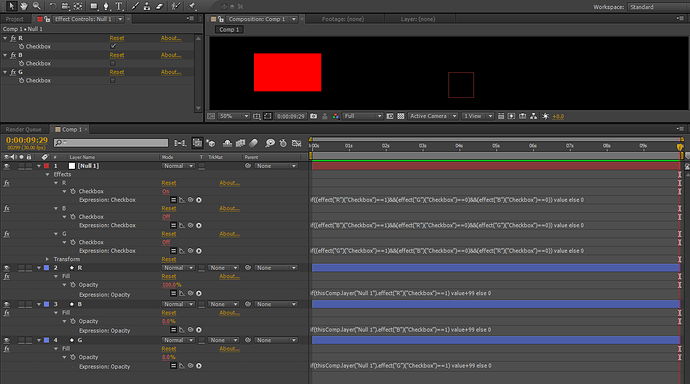The width and height of the screenshot is (690, 384).
Task: Select the Zoom magnifier tool
Action: (37, 6)
